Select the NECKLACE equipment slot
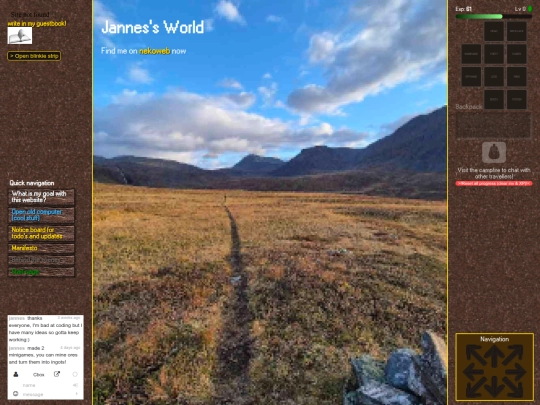540x405 pixels. pos(517,31)
